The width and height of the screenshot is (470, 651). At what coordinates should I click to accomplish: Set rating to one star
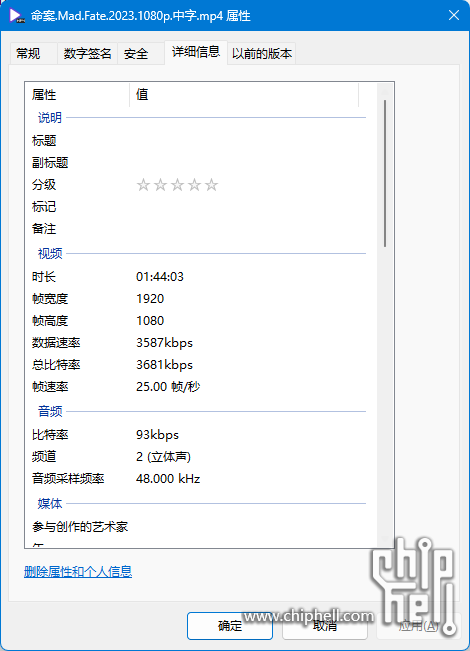[x=143, y=185]
